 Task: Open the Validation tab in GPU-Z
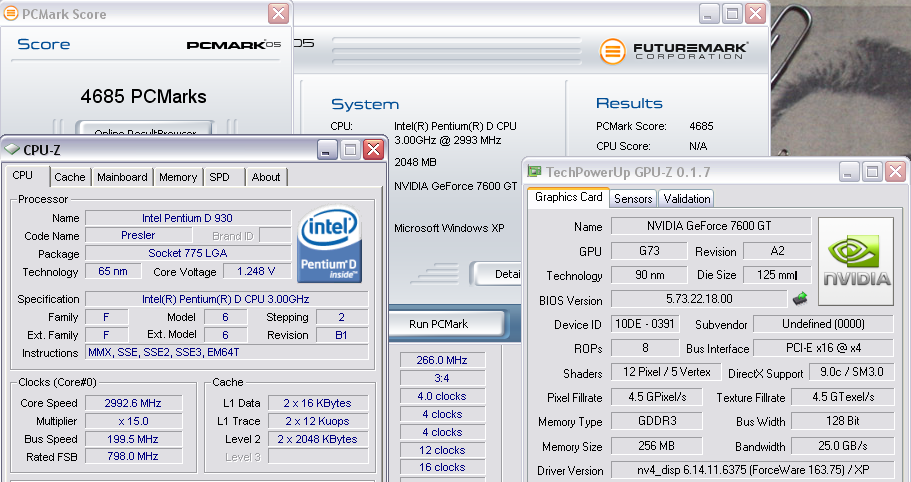(x=687, y=199)
